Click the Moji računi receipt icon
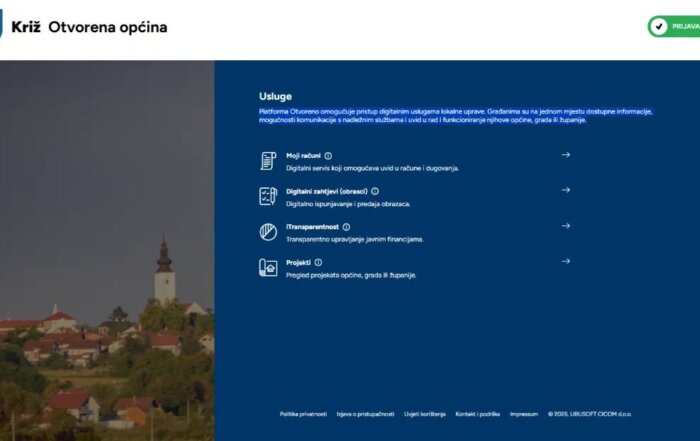This screenshot has width=700, height=441. 268,161
